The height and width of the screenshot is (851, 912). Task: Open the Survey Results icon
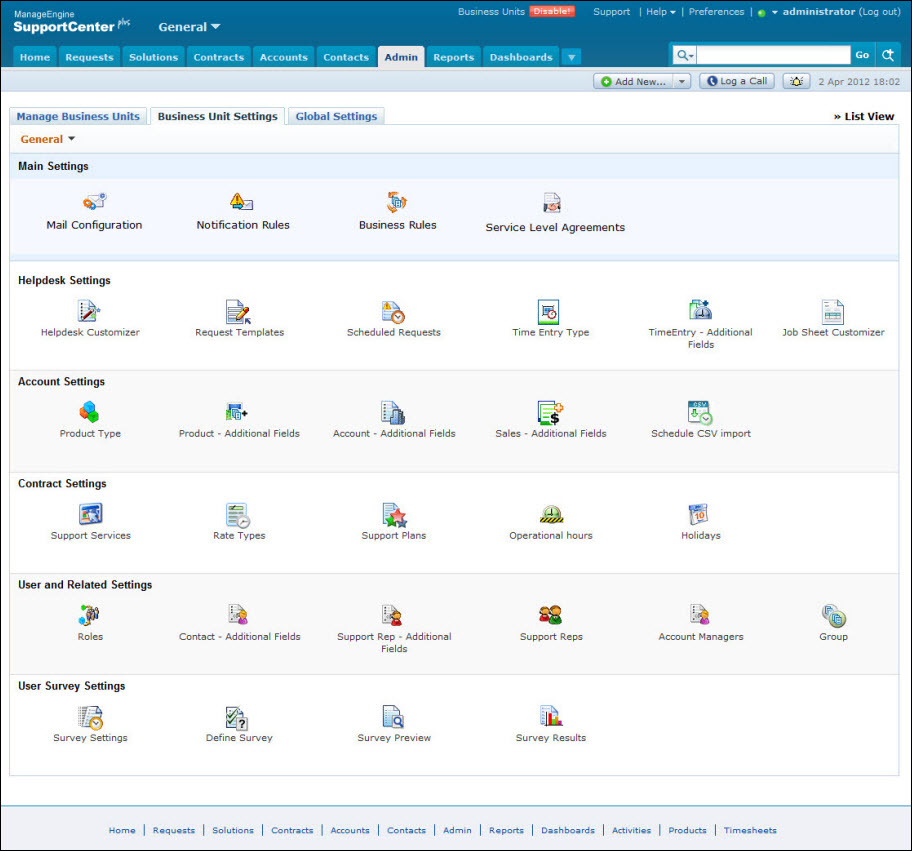(x=551, y=715)
